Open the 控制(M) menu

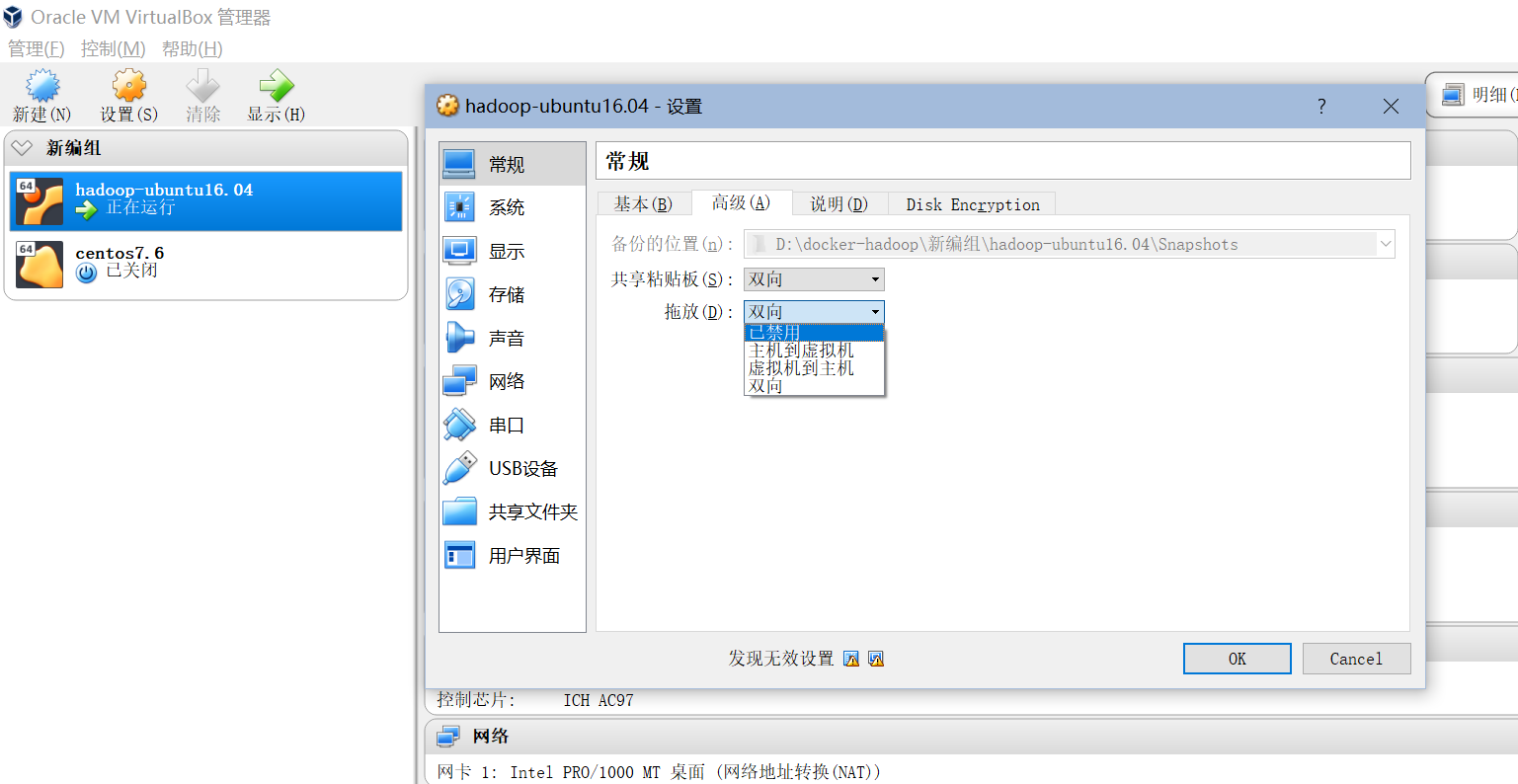[x=114, y=48]
